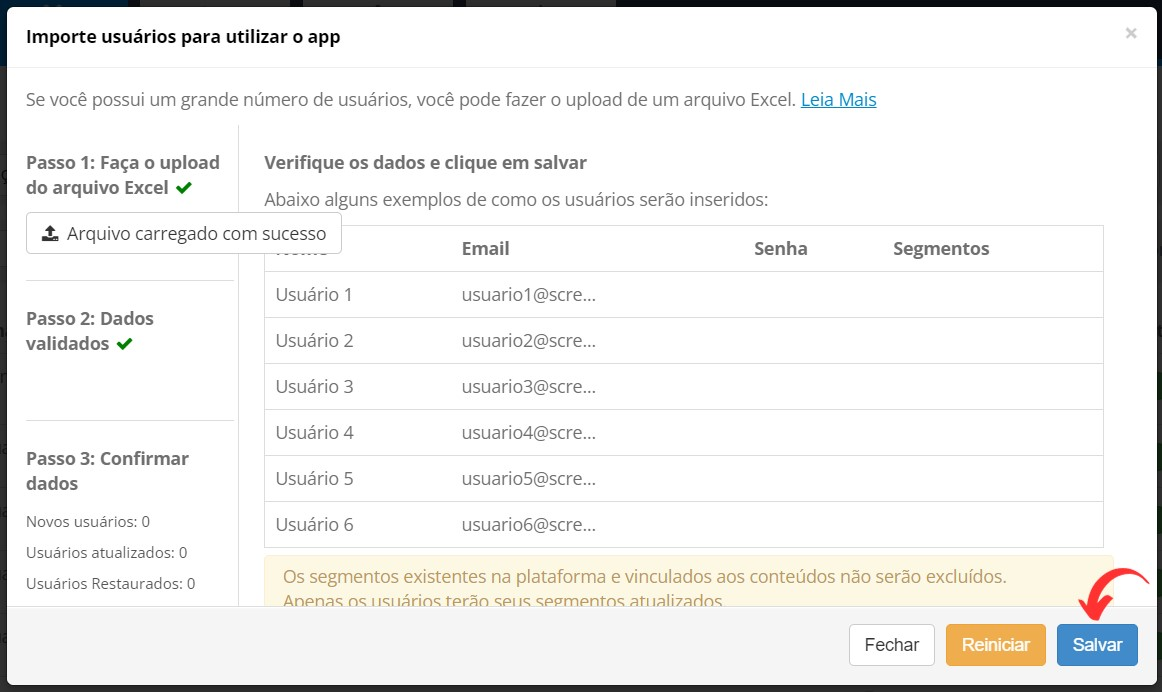1162x692 pixels.
Task: Click the Email column header
Action: (x=485, y=248)
